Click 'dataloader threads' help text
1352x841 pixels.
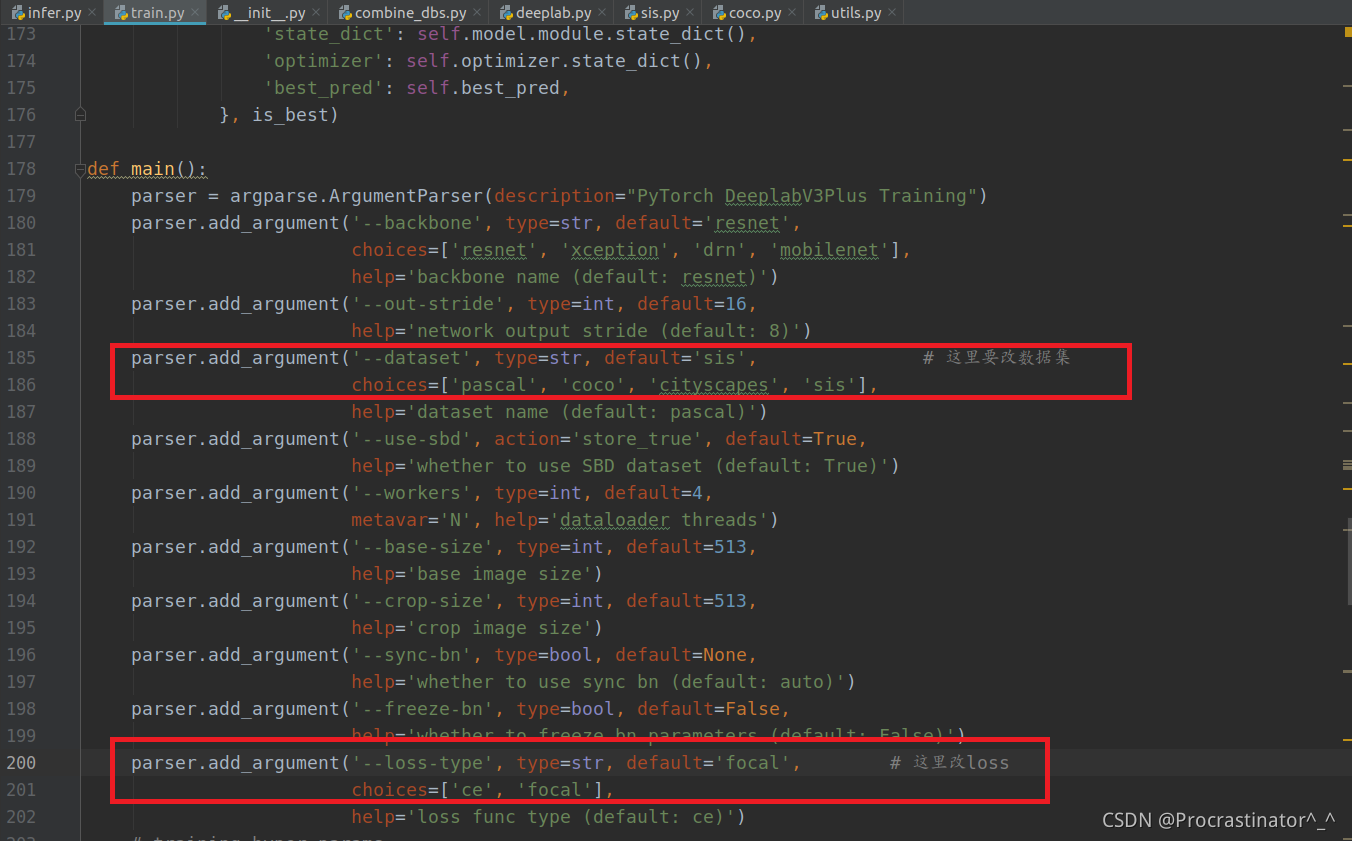[660, 520]
